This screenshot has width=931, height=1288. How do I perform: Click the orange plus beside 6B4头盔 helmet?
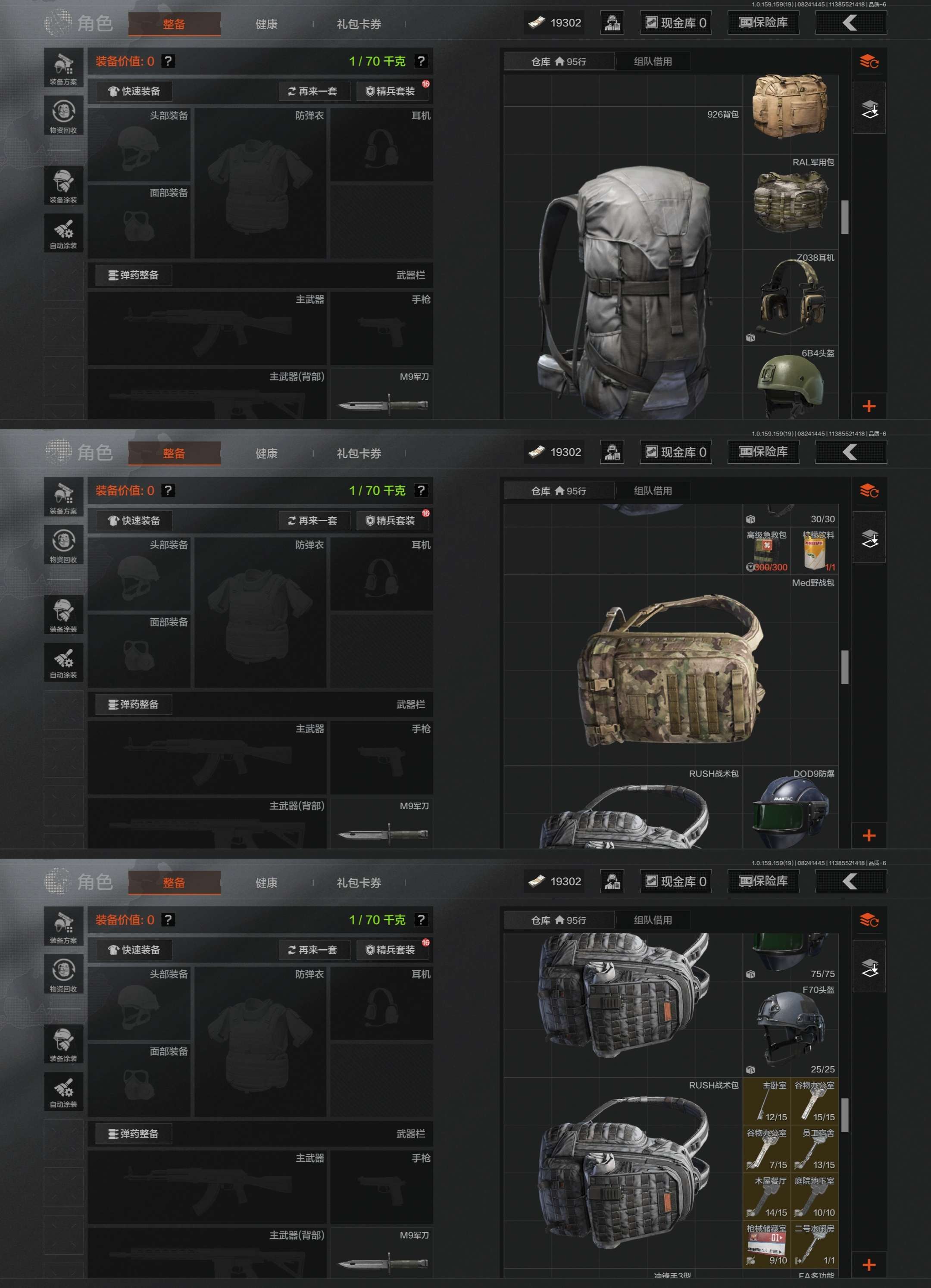869,406
